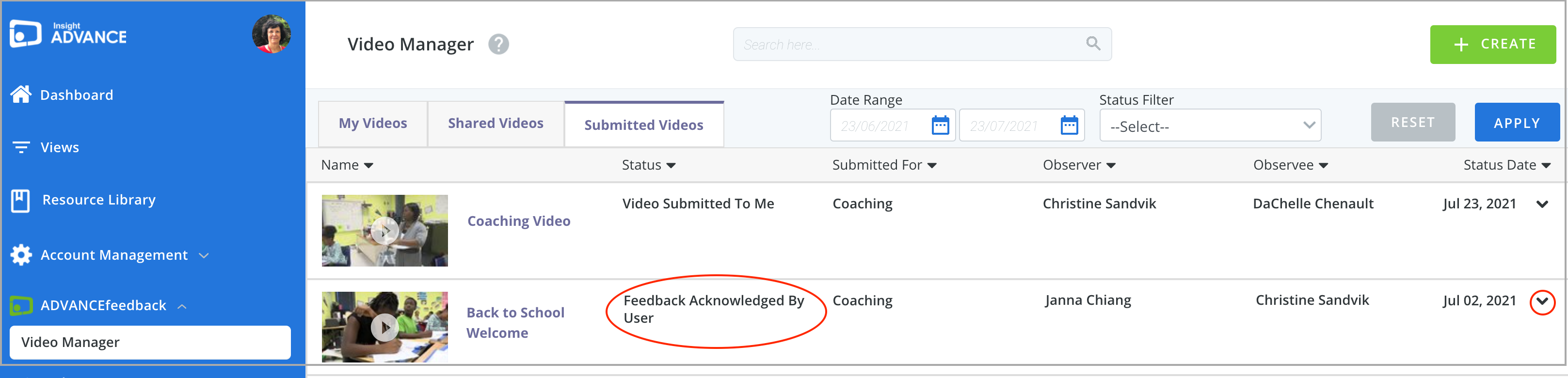
Task: Click the Account Management gear icon
Action: tap(21, 255)
